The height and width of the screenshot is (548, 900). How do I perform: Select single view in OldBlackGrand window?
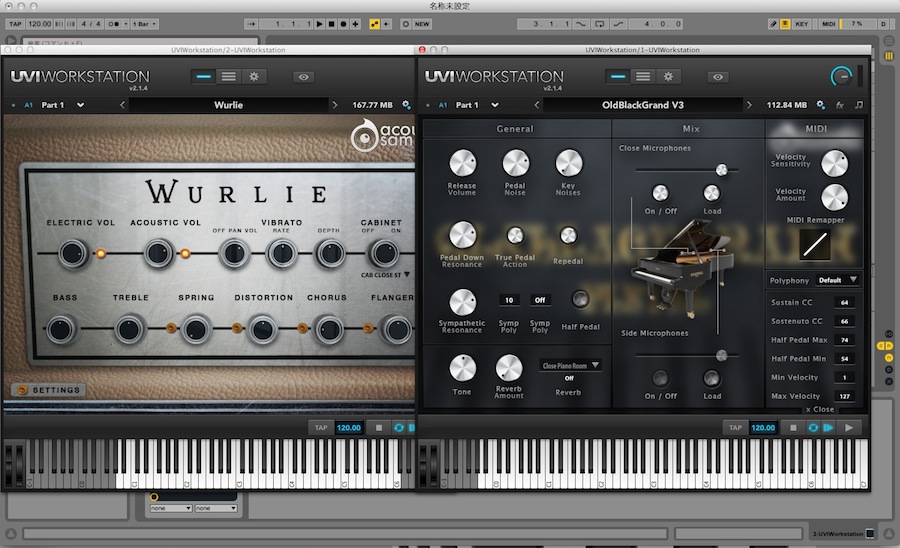click(618, 76)
